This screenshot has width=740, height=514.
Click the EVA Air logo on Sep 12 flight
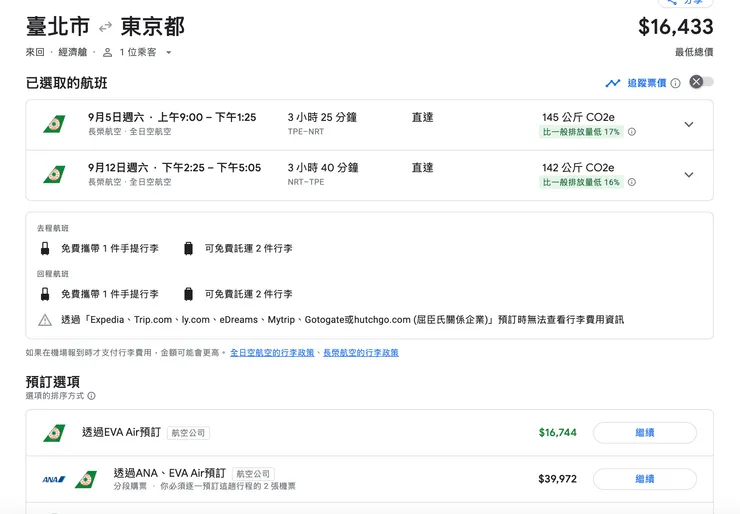coord(54,175)
